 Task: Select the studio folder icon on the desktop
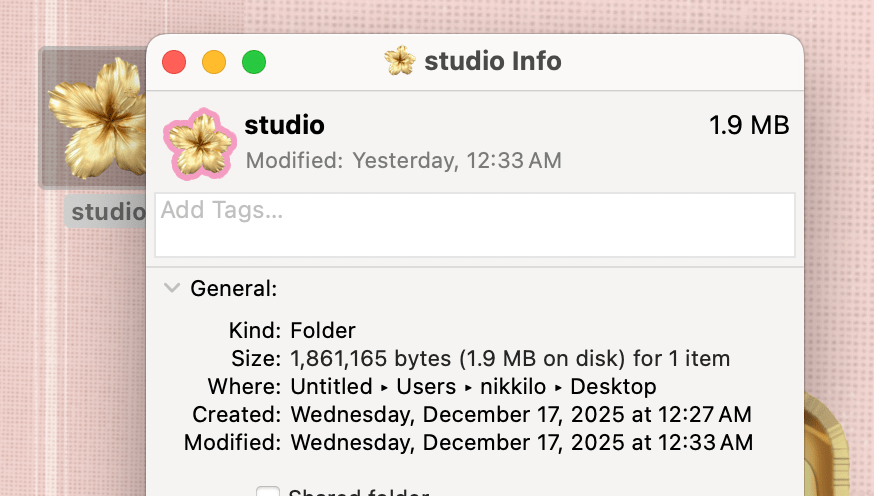point(95,118)
